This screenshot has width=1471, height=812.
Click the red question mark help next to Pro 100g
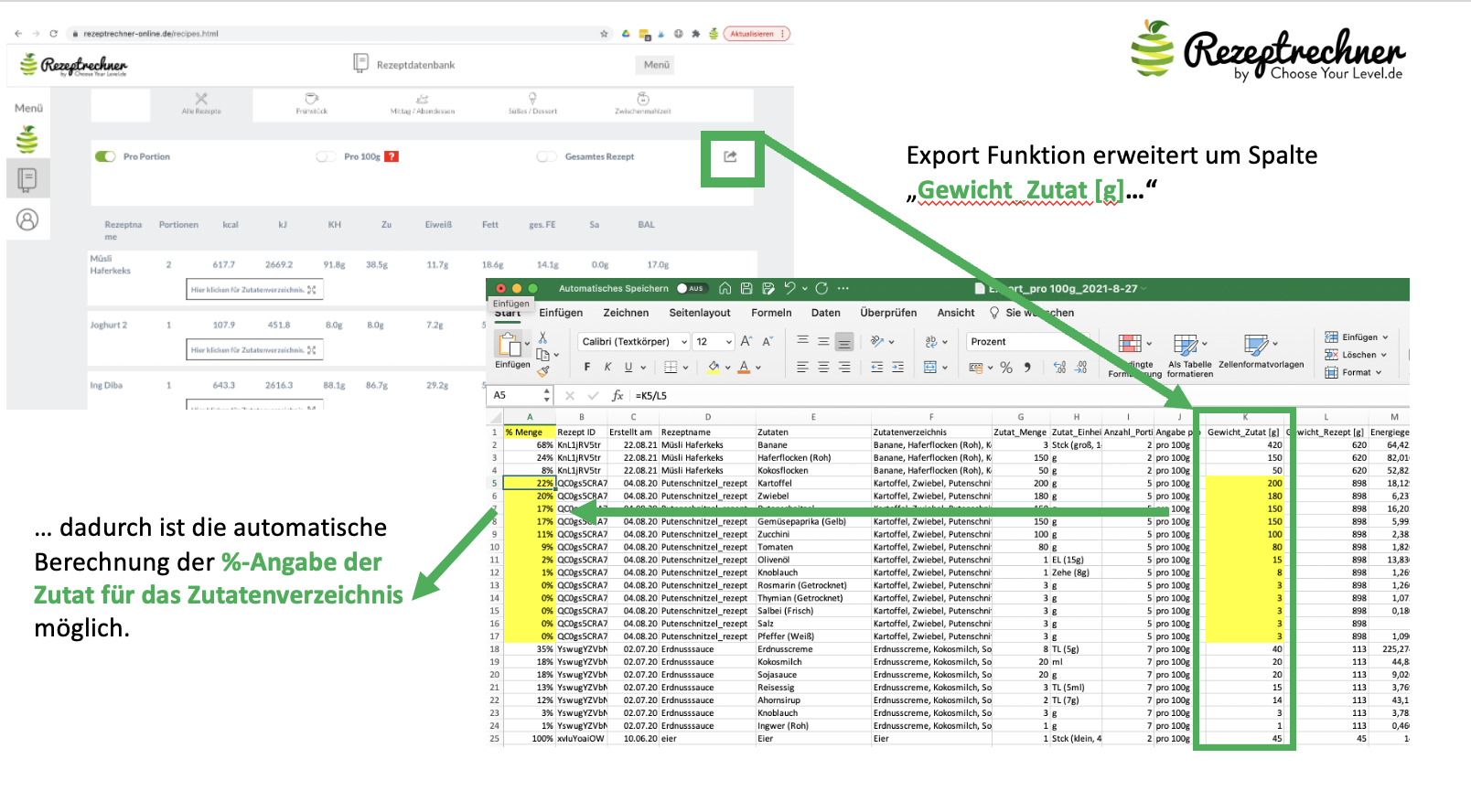coord(392,156)
